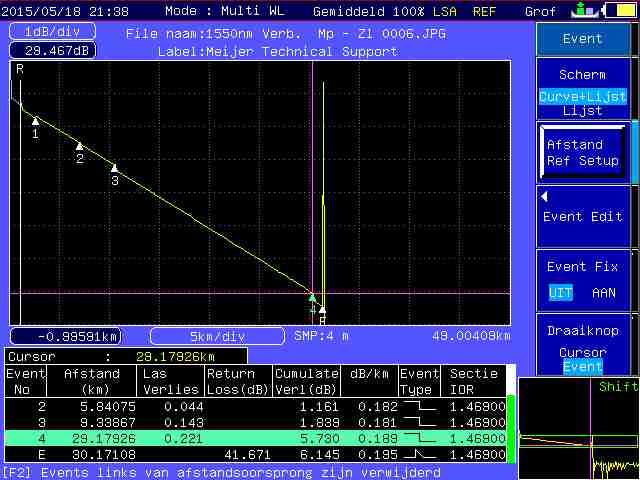This screenshot has width=640, height=480.
Task: Click event marker 3 triangle on trace
Action: 114,169
